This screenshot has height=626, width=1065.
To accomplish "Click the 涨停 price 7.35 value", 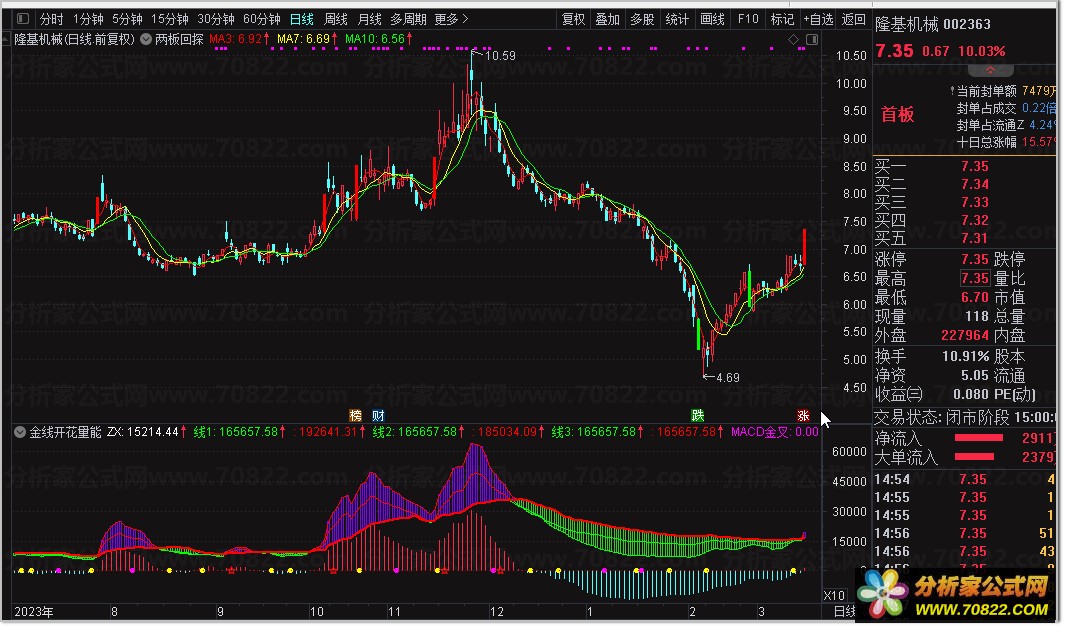I will pyautogui.click(x=975, y=259).
